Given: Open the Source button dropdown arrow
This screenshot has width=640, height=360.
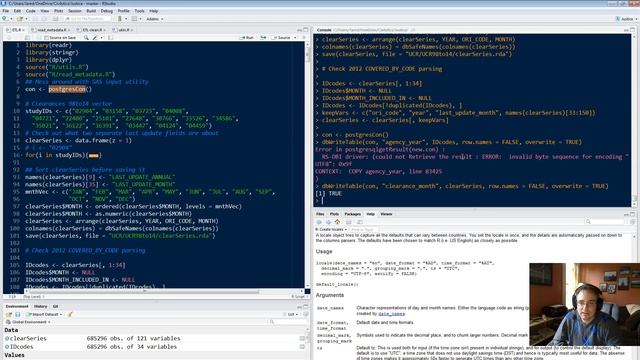Looking at the screenshot, I should (295, 38).
